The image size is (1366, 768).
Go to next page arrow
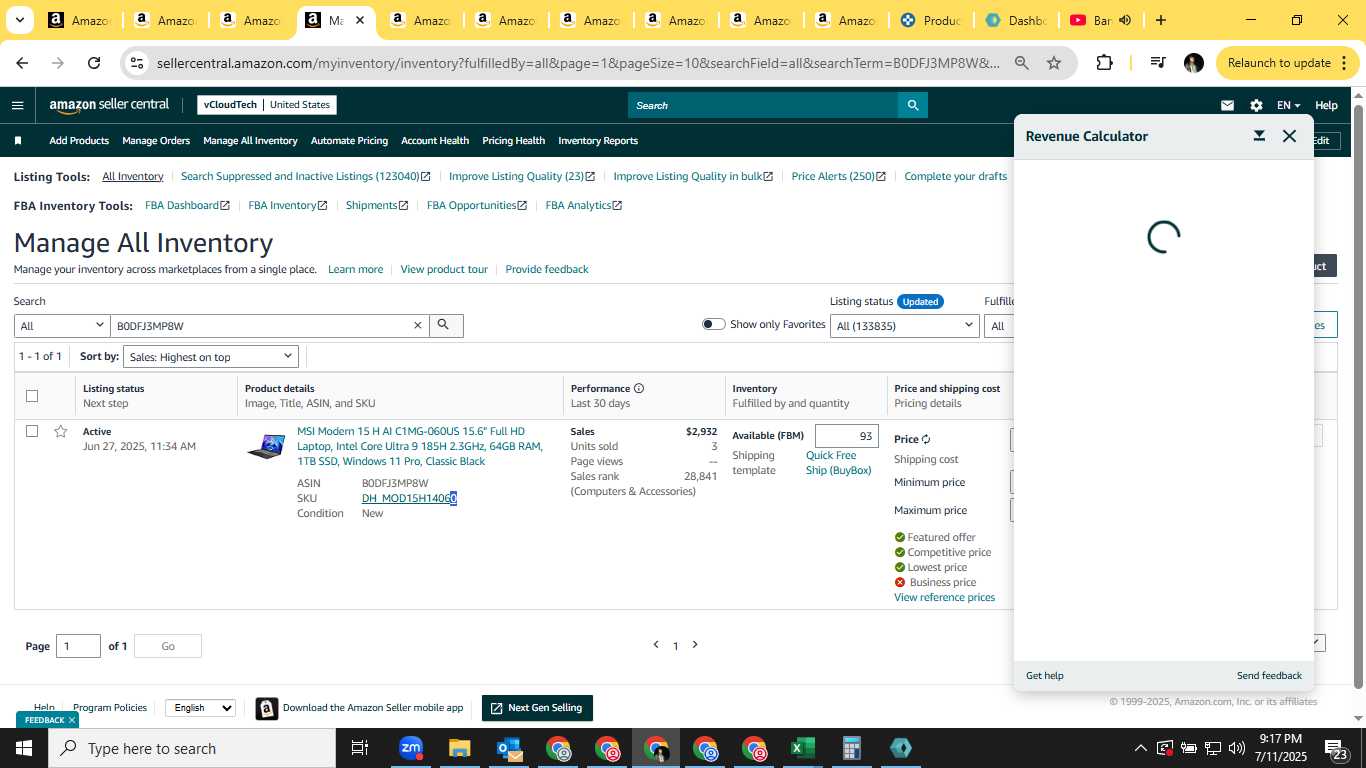click(695, 645)
